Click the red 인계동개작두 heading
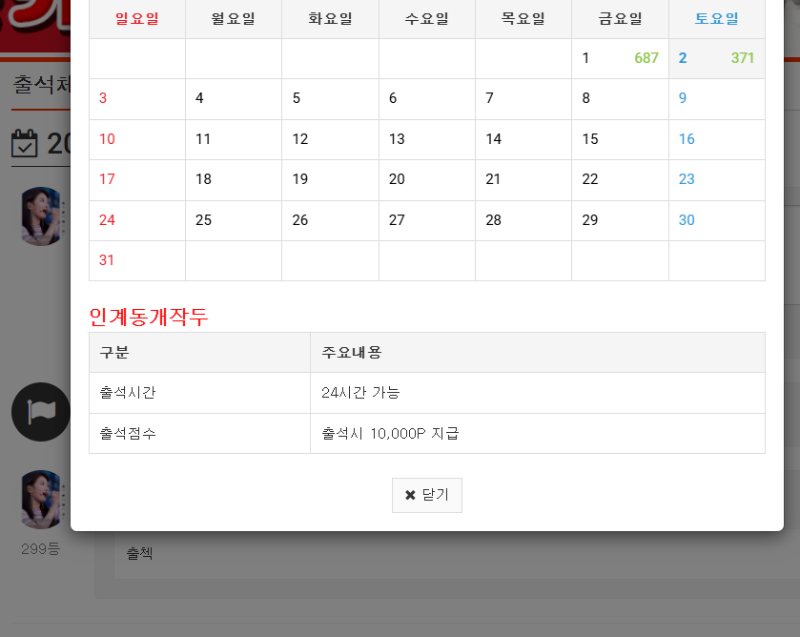 coord(148,317)
